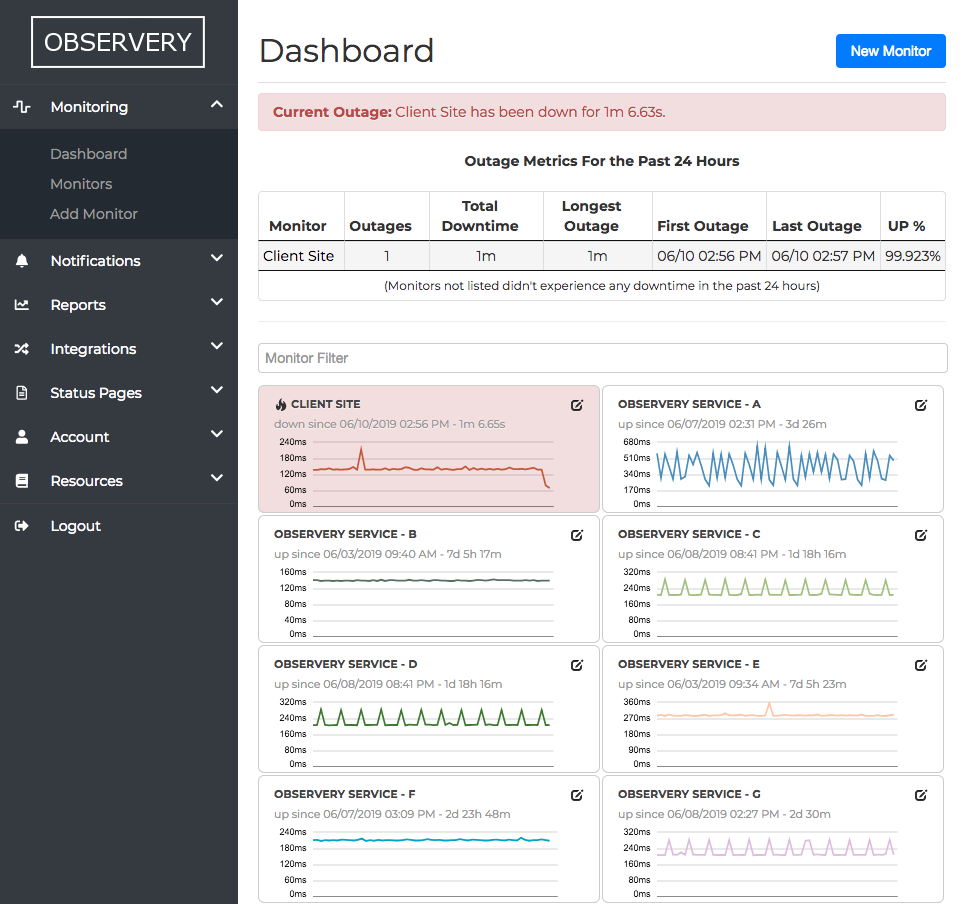
Task: Click the Total Downtime column header
Action: [x=480, y=216]
